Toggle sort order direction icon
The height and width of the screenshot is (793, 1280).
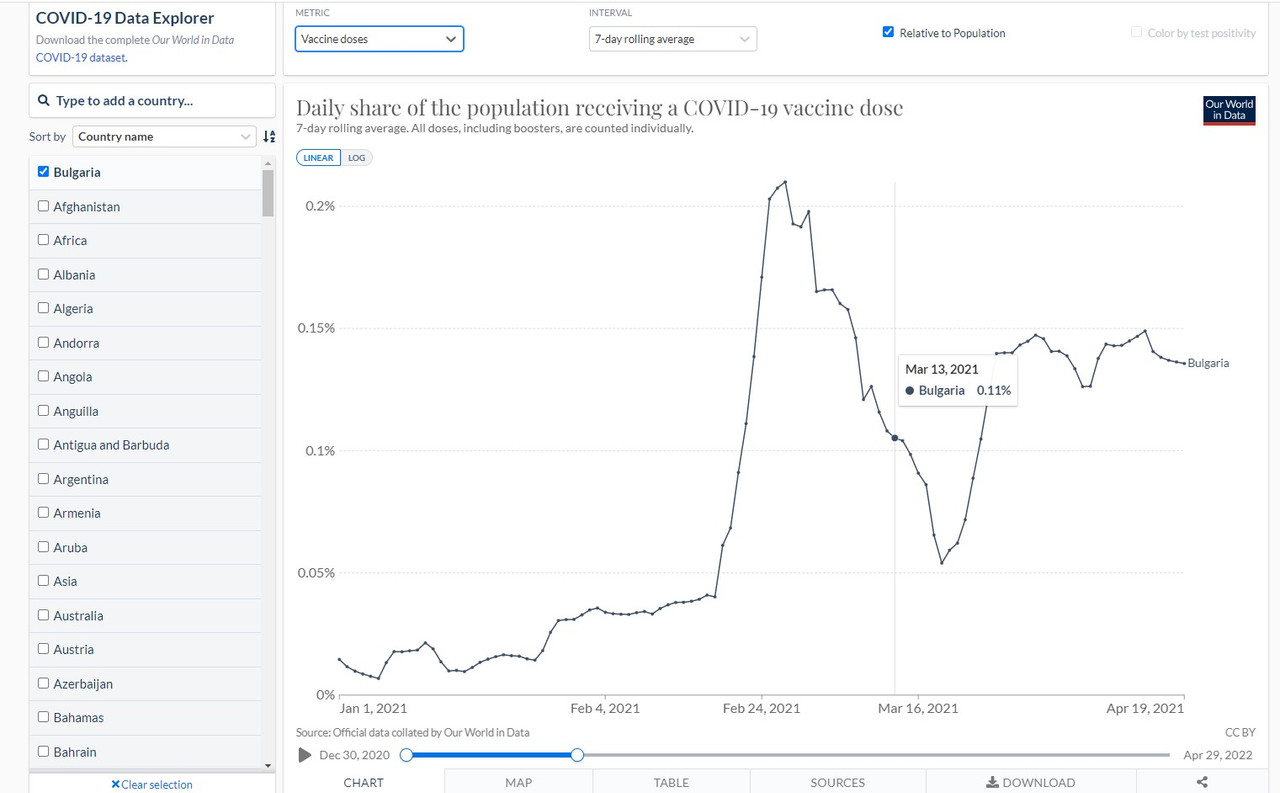coord(269,137)
